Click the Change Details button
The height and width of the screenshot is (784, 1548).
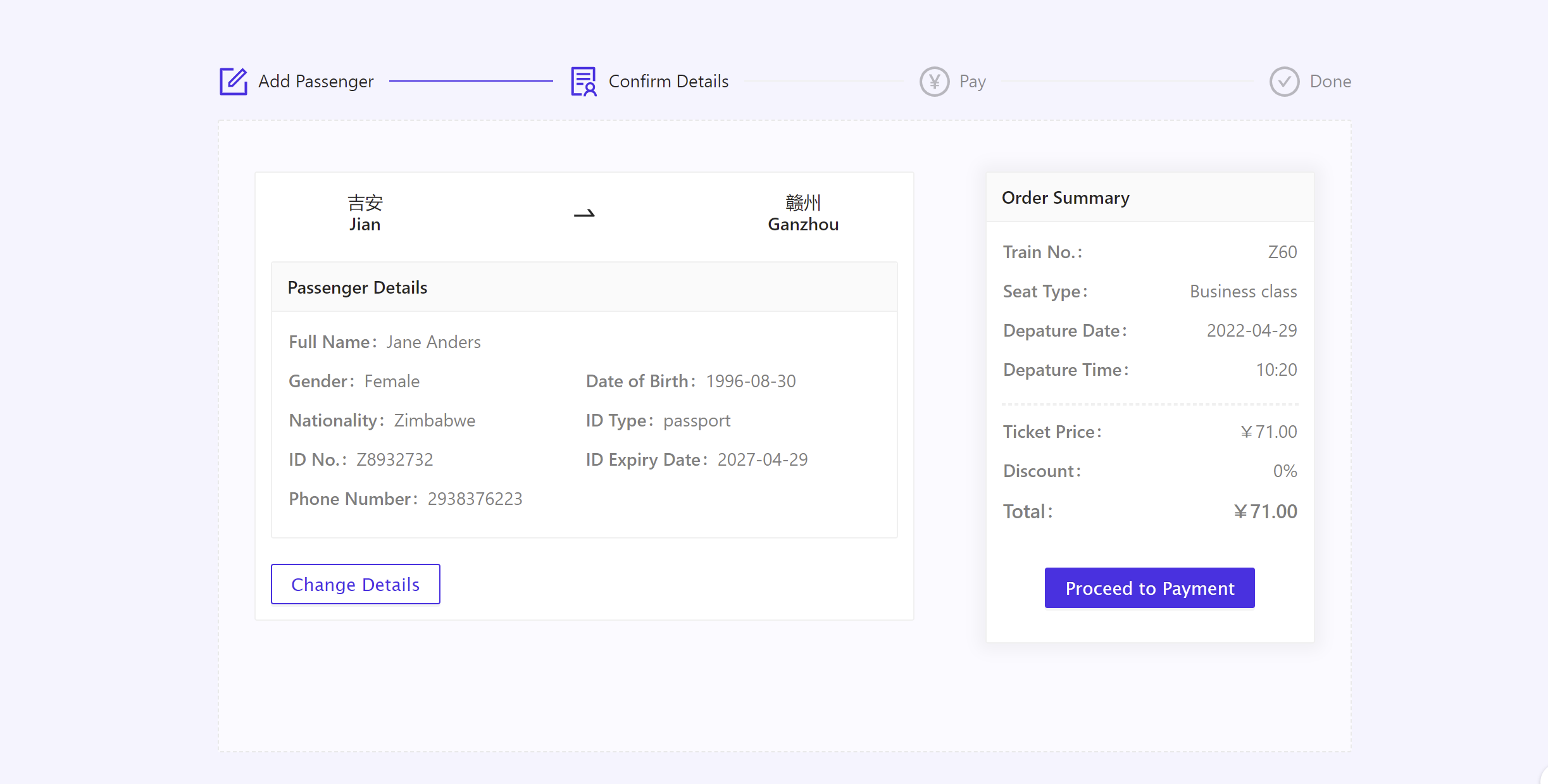click(x=356, y=584)
